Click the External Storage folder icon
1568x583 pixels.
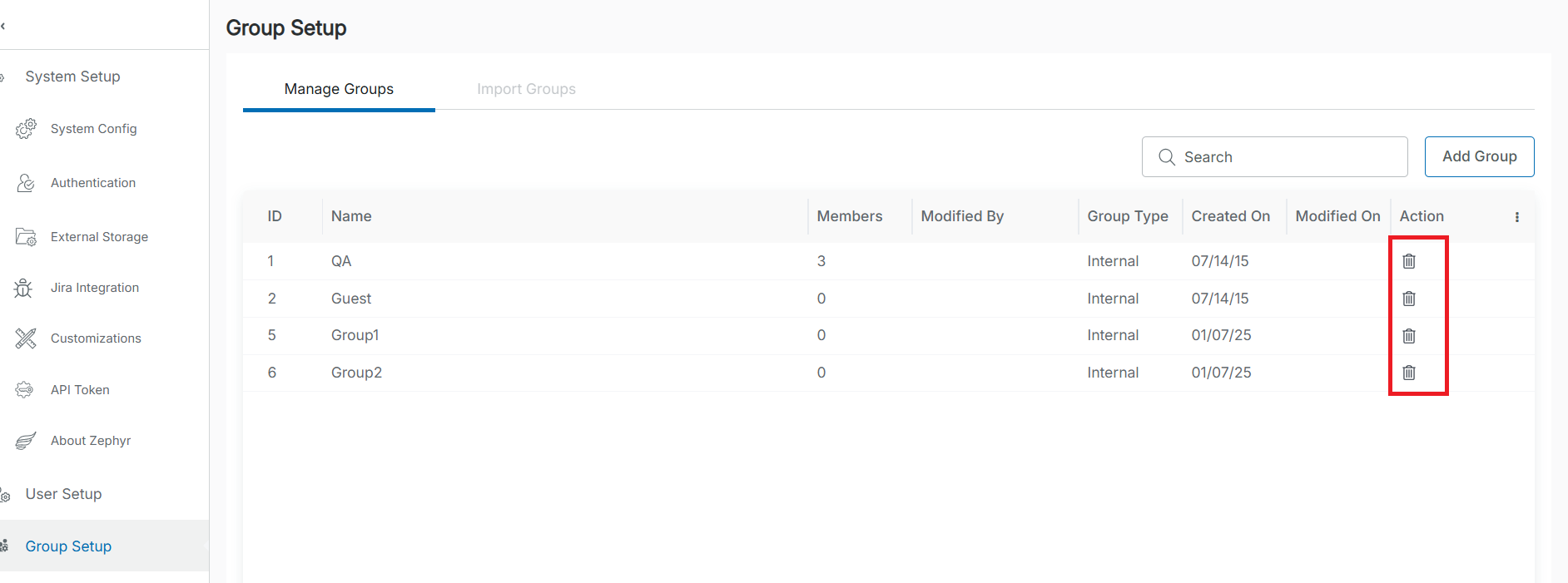(x=26, y=237)
